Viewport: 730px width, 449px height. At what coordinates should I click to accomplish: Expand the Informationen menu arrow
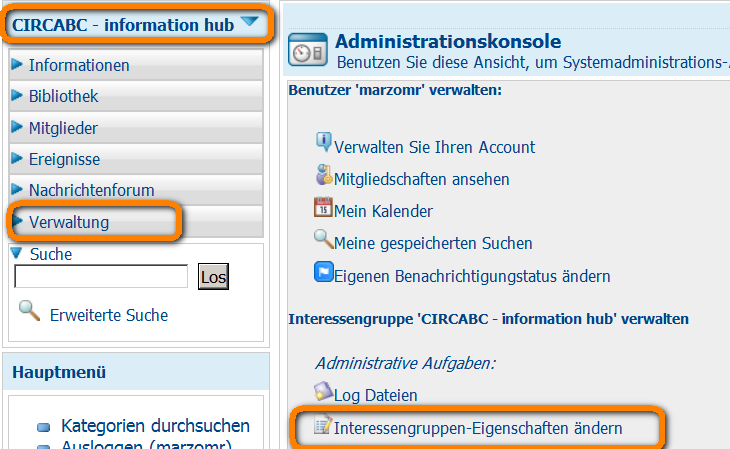17,65
